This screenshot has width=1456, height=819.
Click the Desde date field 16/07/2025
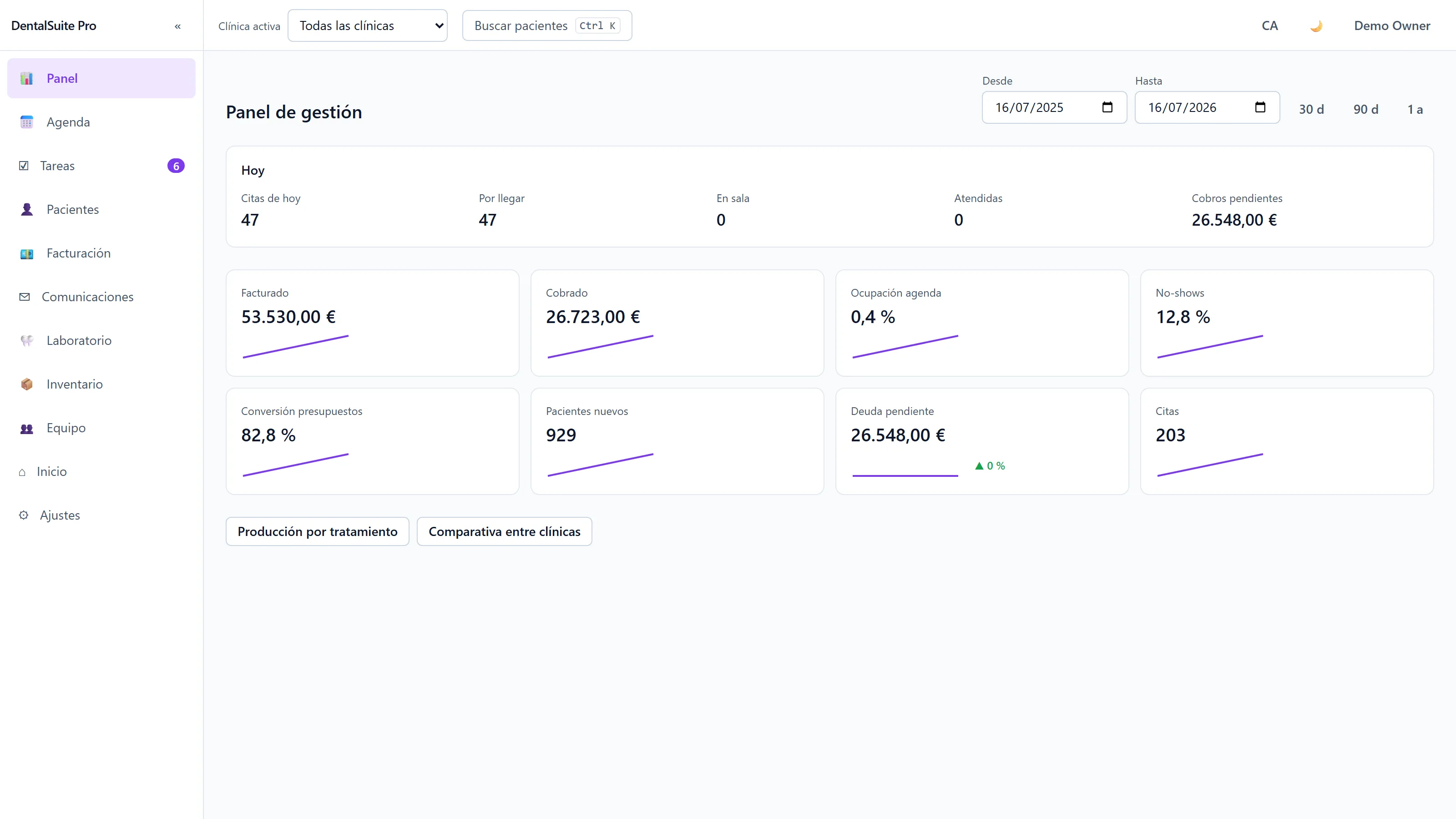pyautogui.click(x=1054, y=107)
